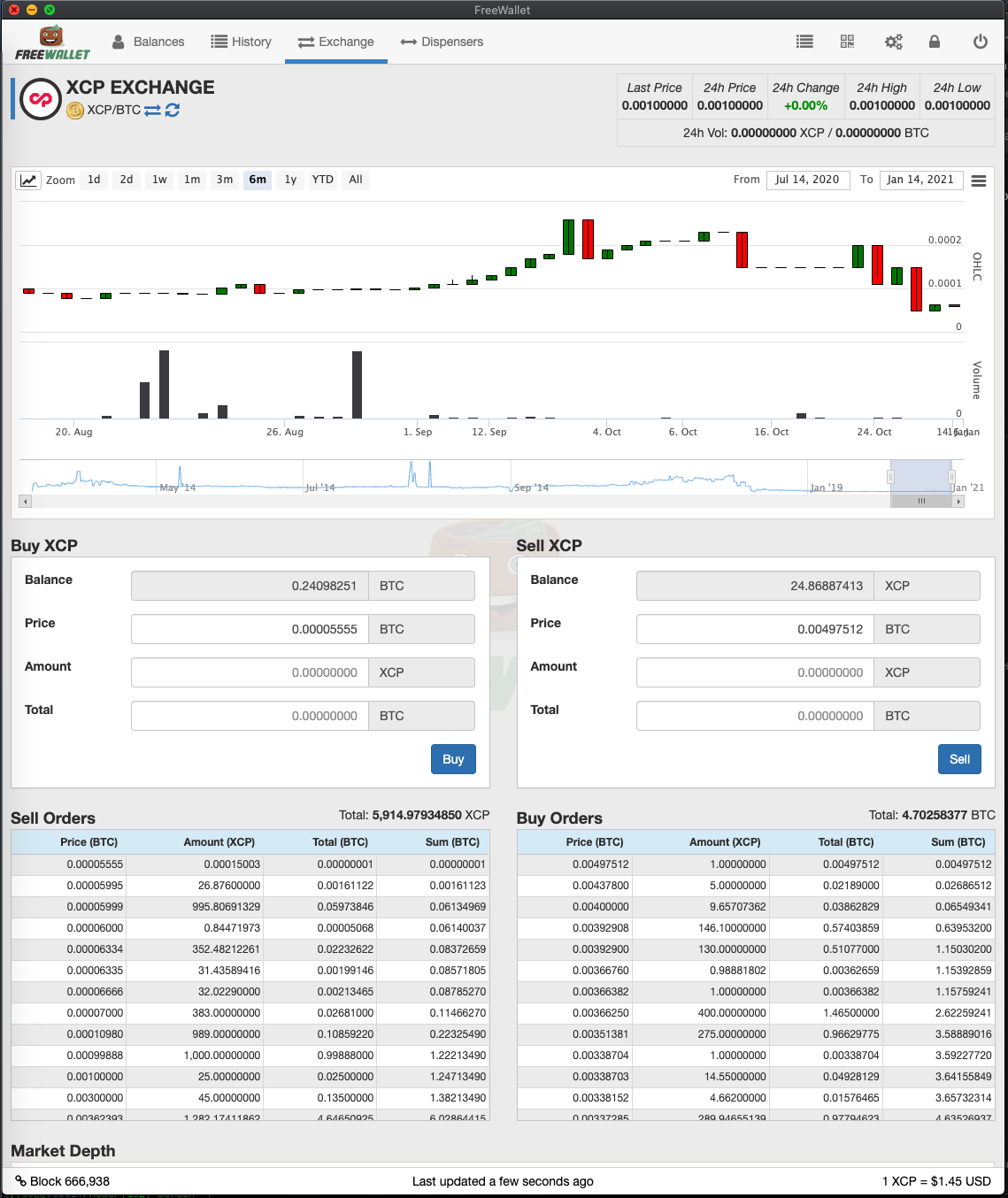Set chart zoom to 2d
The image size is (1008, 1198).
127,180
